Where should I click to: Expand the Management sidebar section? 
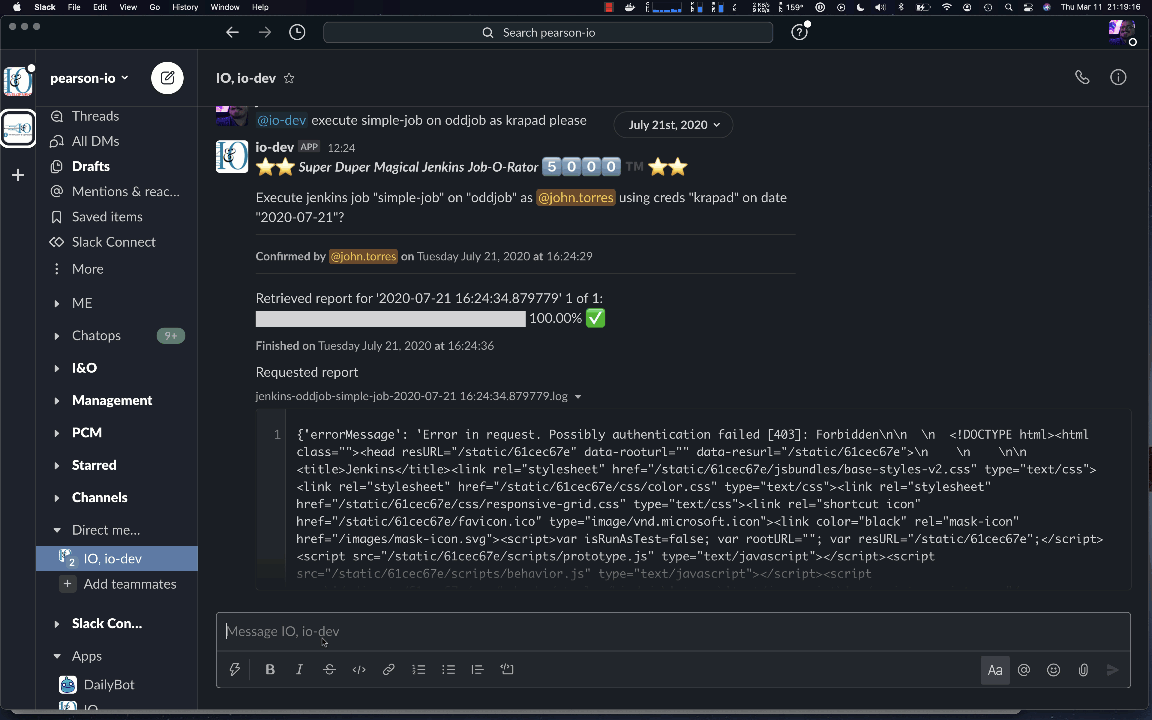(x=57, y=400)
